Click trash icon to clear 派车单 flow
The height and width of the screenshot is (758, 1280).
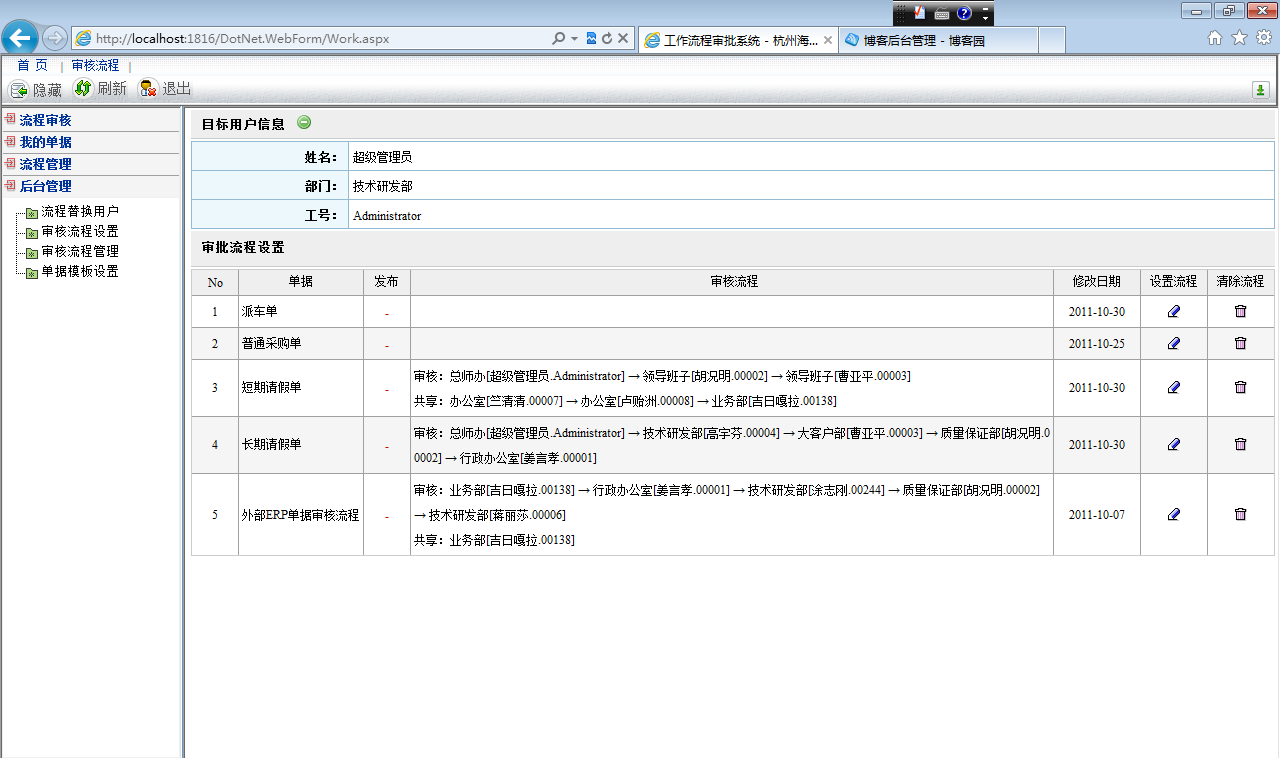1241,311
